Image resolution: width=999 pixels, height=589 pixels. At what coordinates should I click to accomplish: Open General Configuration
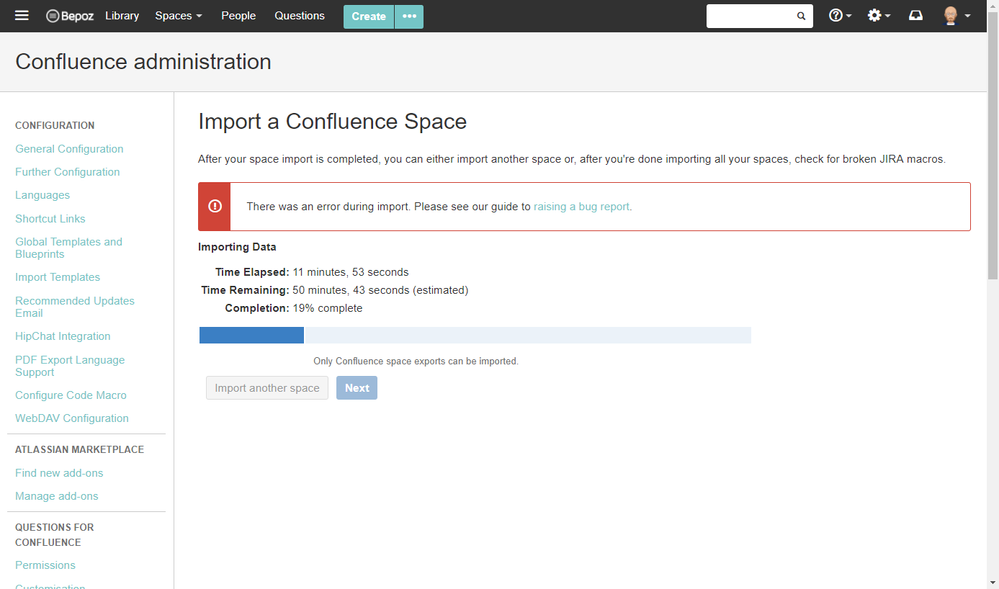coord(69,149)
